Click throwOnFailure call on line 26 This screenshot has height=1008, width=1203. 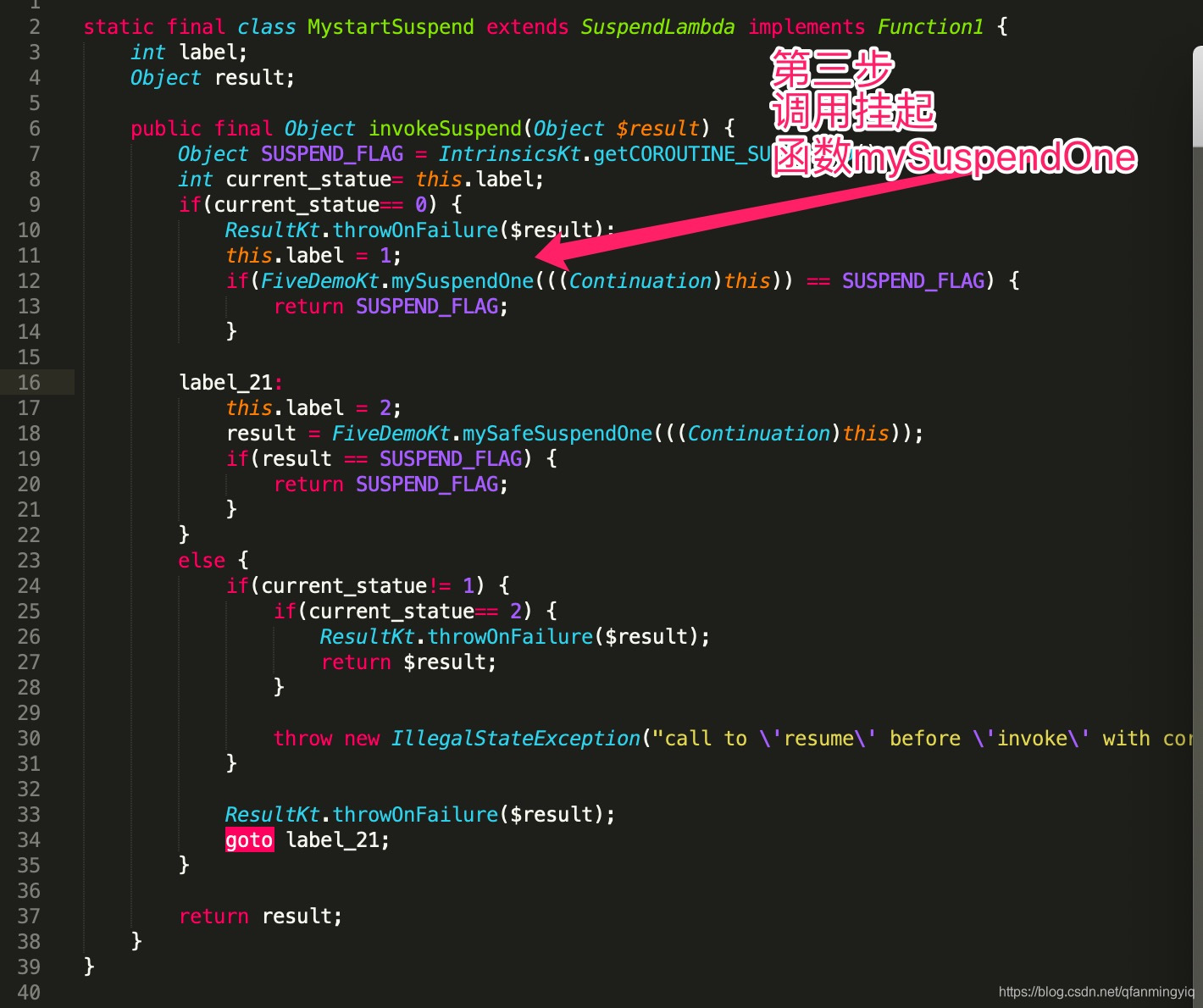point(510,637)
